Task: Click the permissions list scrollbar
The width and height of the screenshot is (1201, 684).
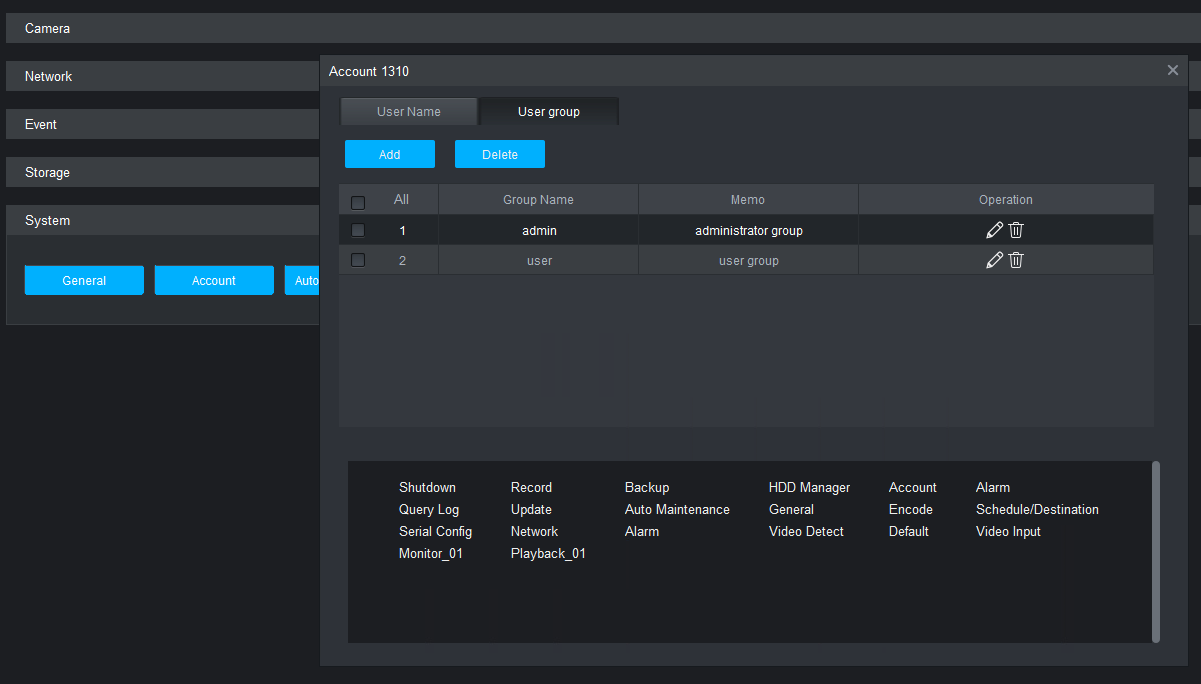Action: click(1156, 551)
